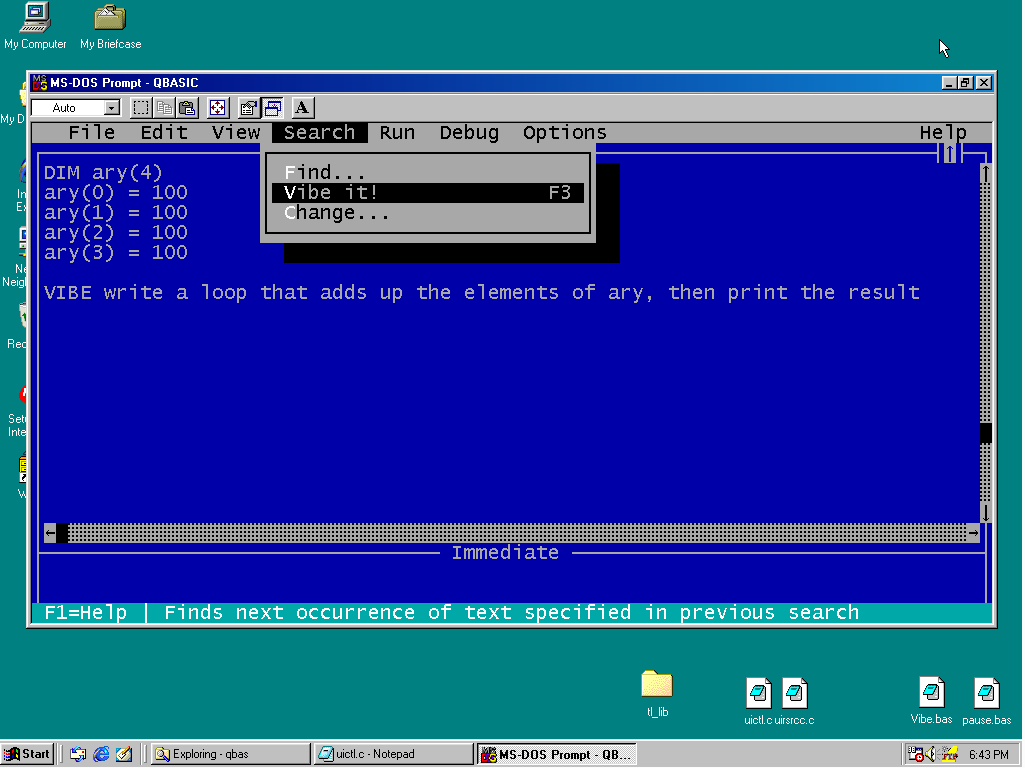This screenshot has width=1025, height=768.
Task: Open the Windows Start button
Action: click(x=27, y=754)
